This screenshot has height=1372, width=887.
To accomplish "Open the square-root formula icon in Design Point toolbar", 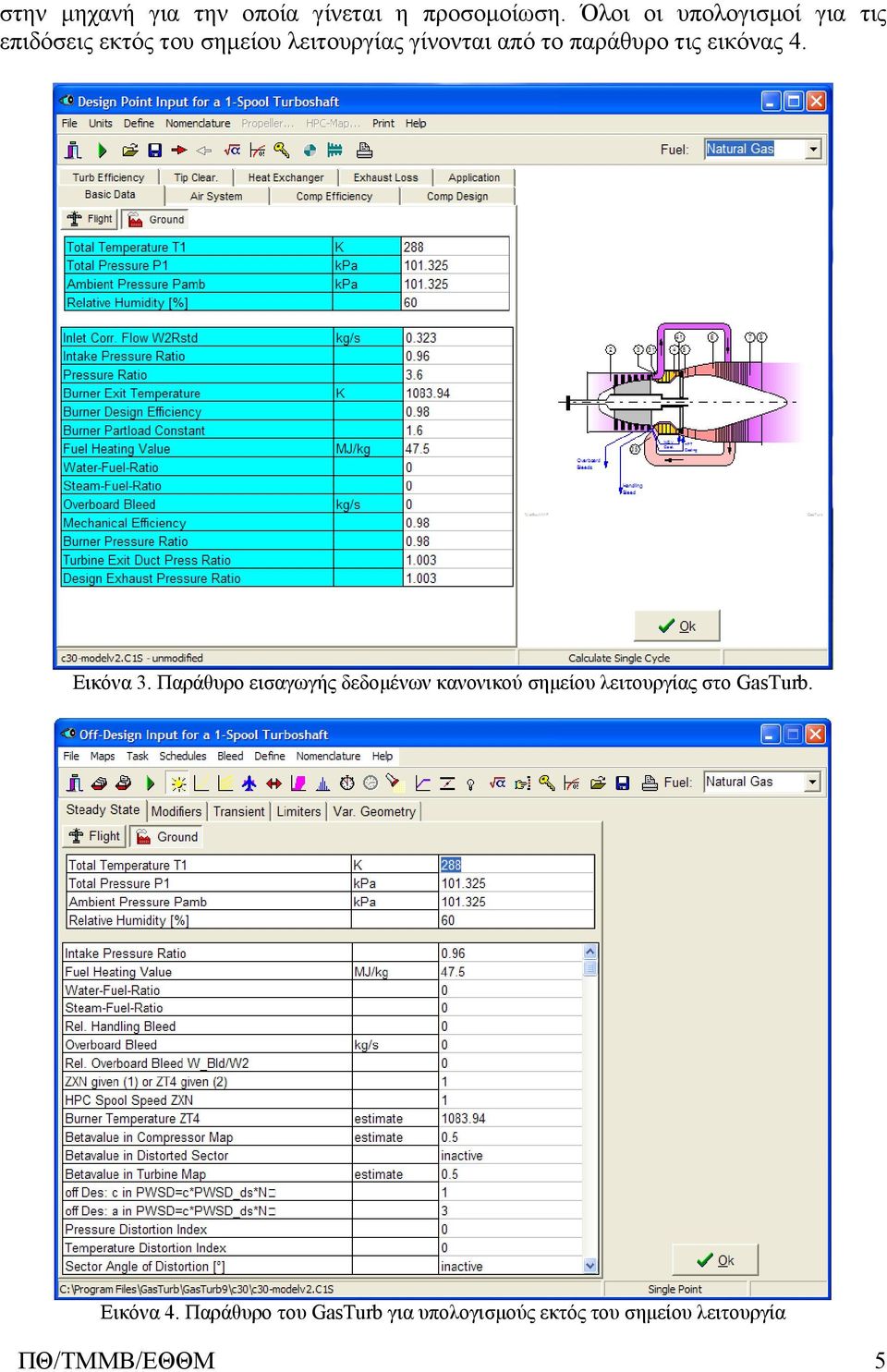I will point(232,150).
